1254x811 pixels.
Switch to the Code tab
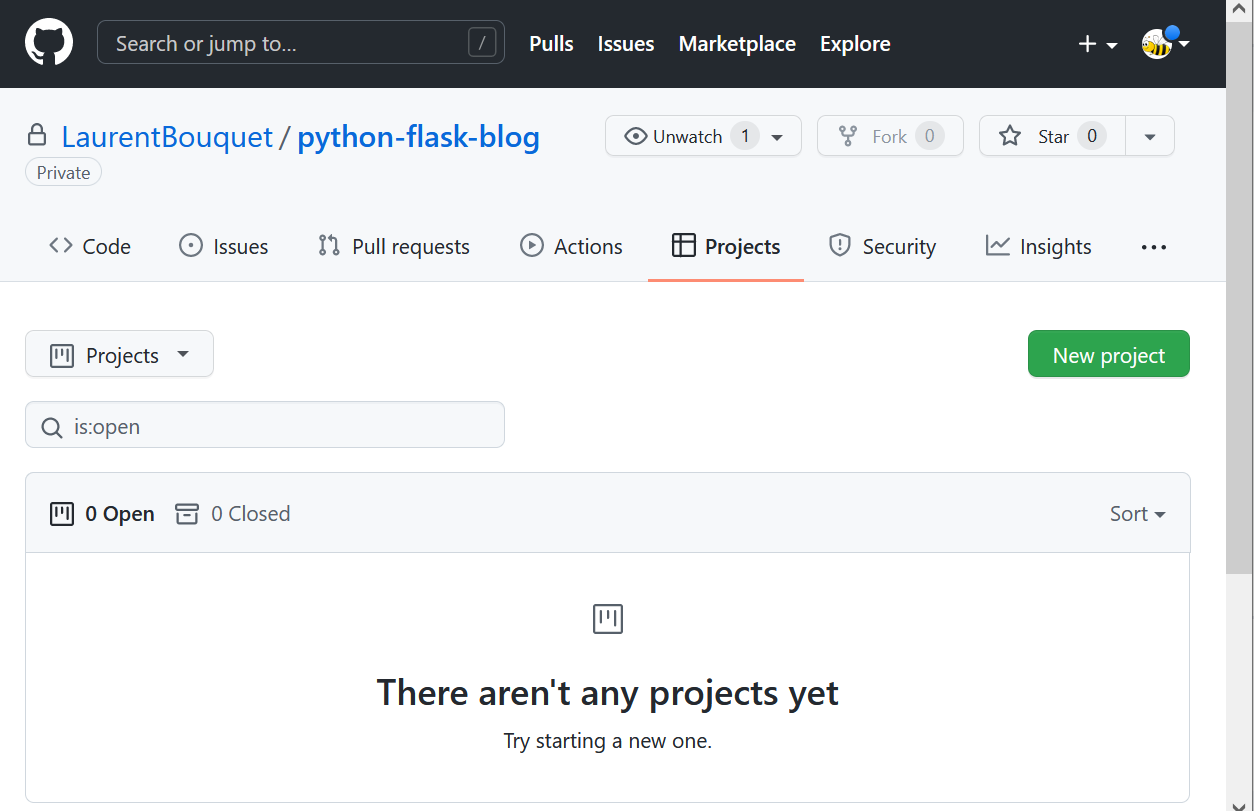click(x=90, y=247)
